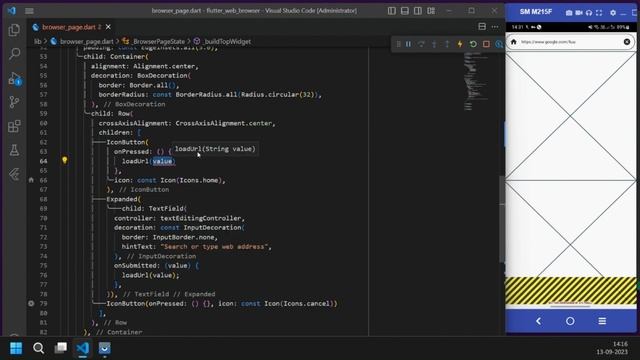Trigger Hot Reload lightning icon
The height and width of the screenshot is (360, 640).
click(x=460, y=44)
